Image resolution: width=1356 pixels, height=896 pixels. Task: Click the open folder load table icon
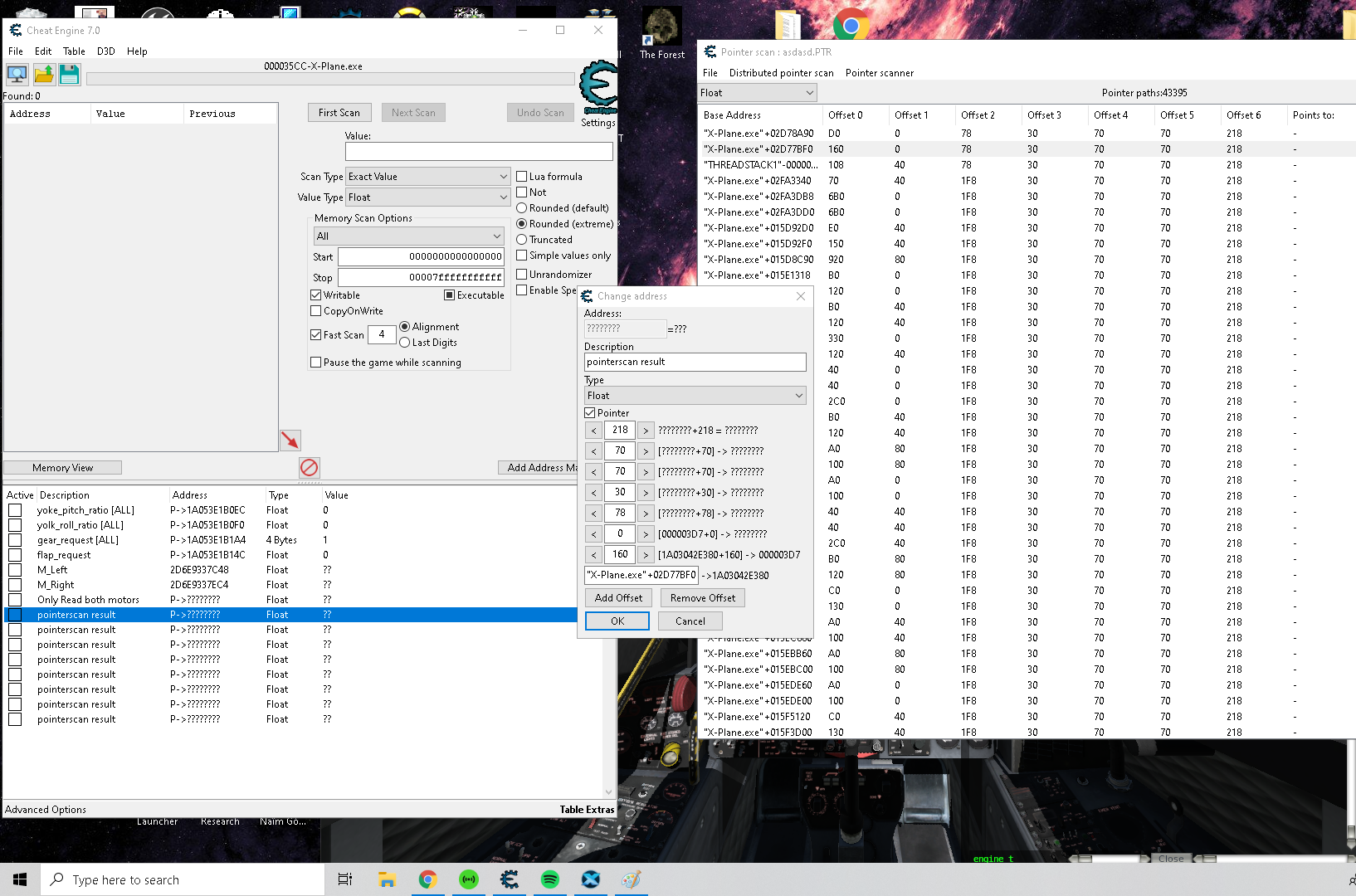(44, 75)
